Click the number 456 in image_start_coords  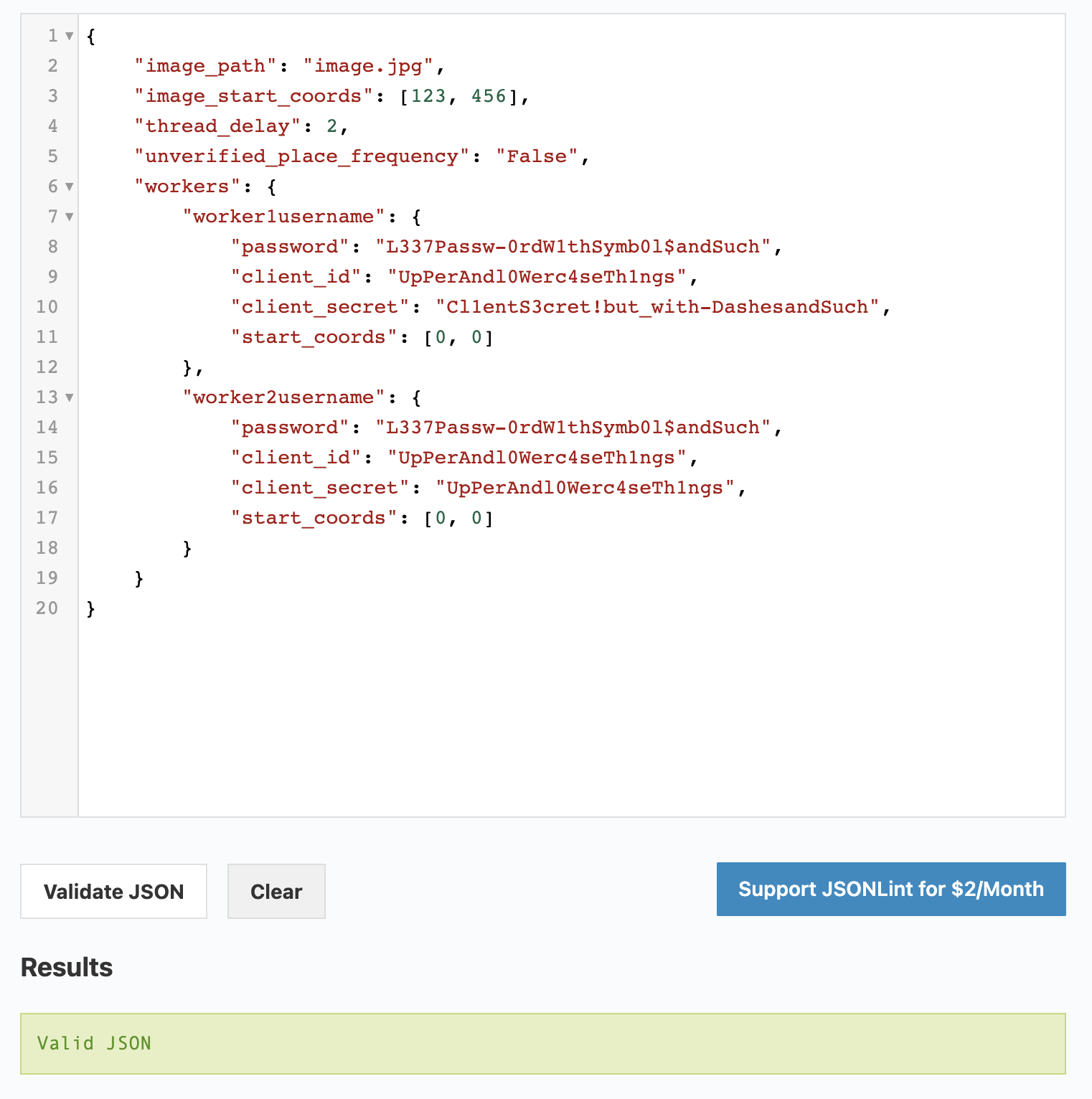(489, 96)
